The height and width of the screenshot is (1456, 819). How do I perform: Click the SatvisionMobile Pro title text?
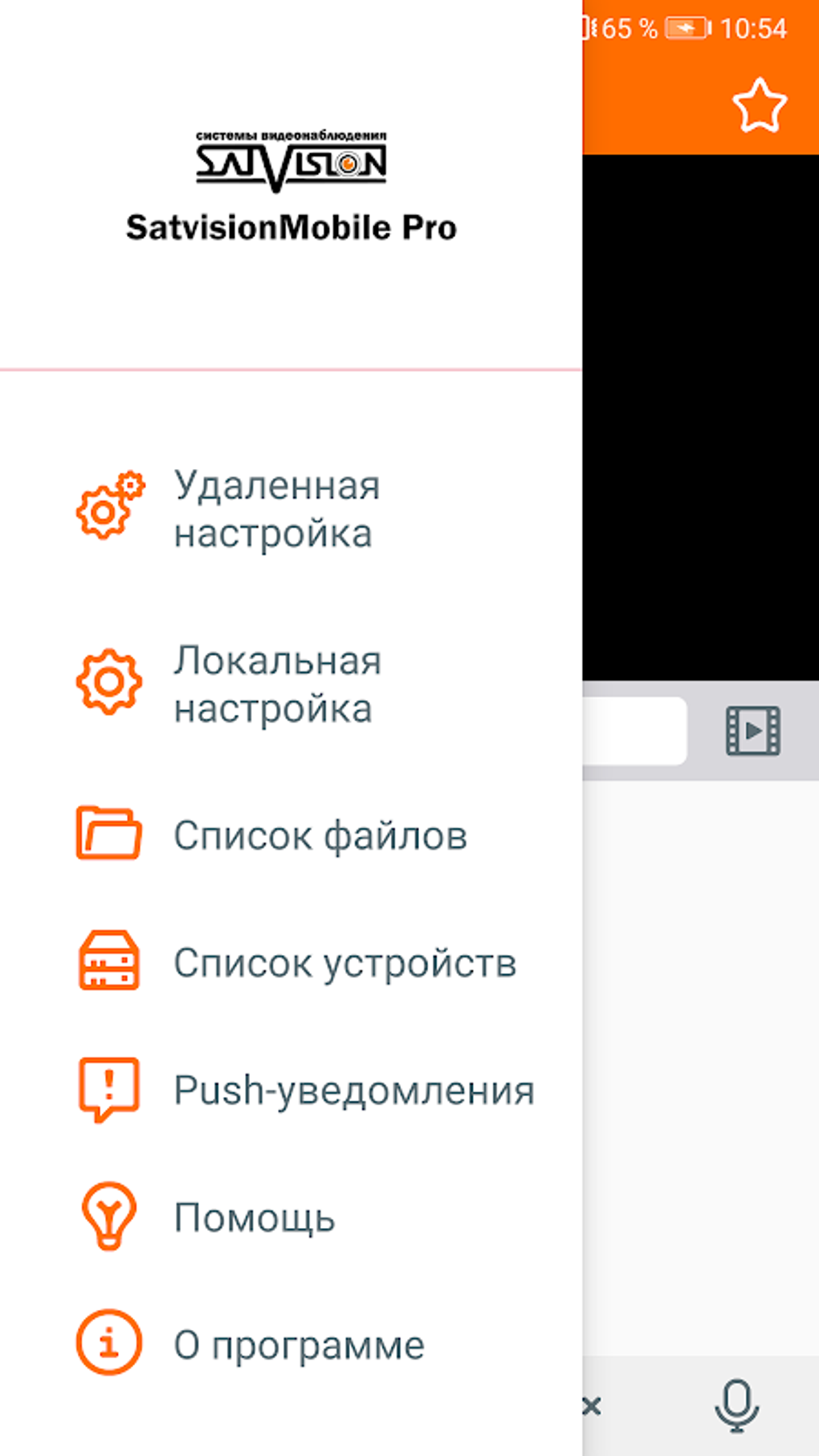pos(291,227)
